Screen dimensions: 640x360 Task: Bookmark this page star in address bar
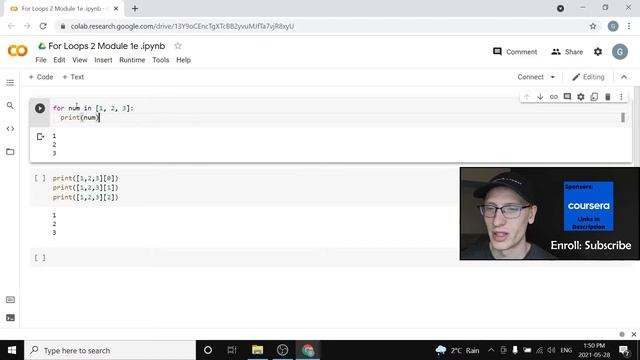point(593,26)
